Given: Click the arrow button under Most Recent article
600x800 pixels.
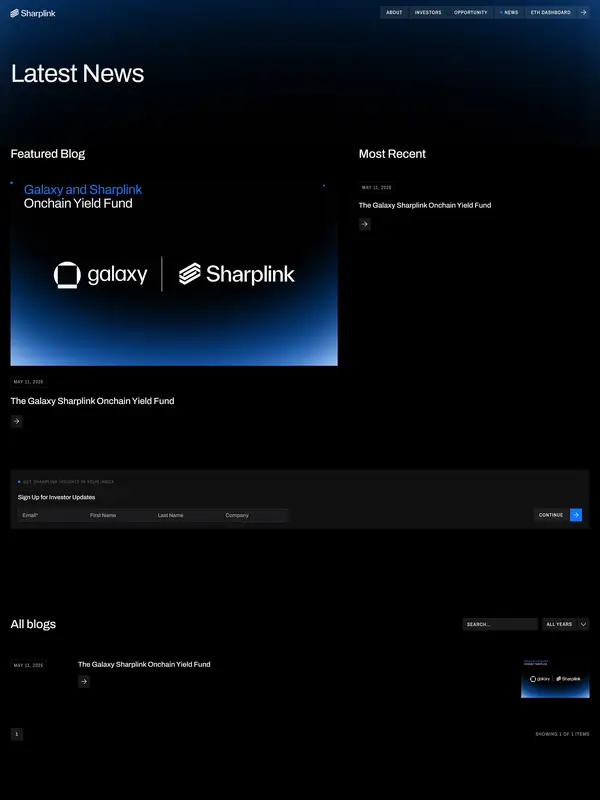Looking at the screenshot, I should coord(365,224).
